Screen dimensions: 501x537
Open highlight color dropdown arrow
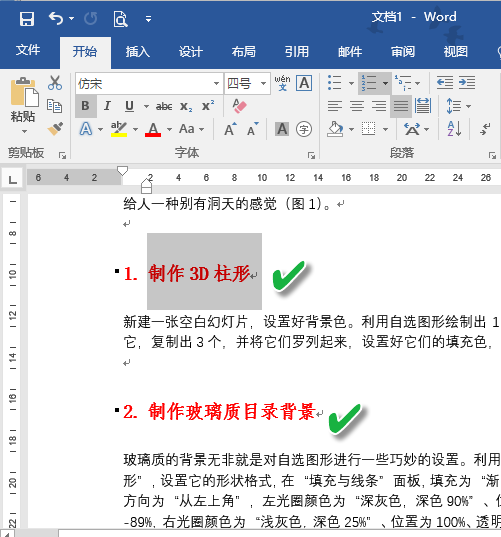pyautogui.click(x=135, y=129)
